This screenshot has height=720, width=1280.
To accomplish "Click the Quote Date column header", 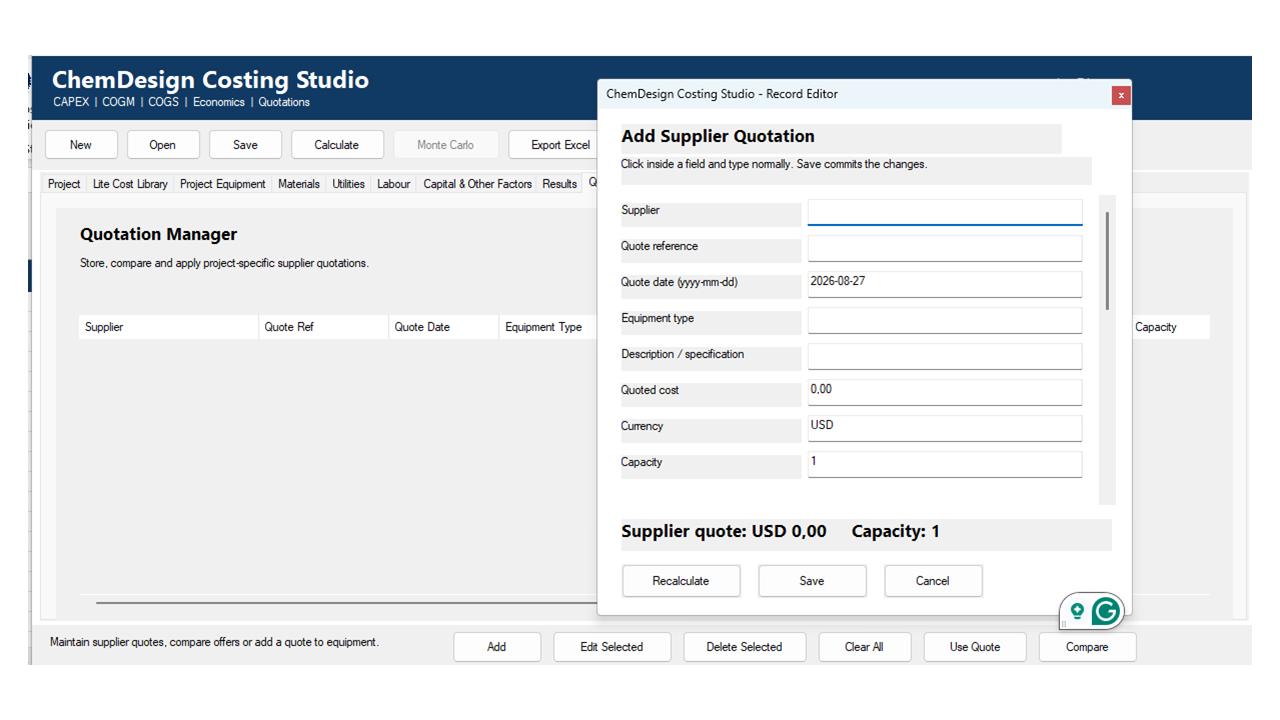I will click(x=444, y=327).
